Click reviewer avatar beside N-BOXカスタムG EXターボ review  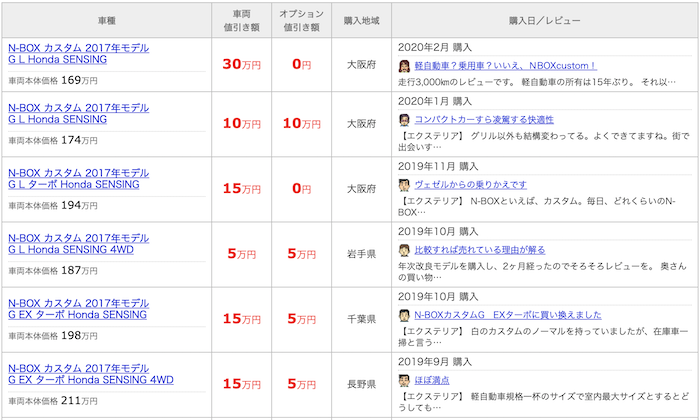404,315
